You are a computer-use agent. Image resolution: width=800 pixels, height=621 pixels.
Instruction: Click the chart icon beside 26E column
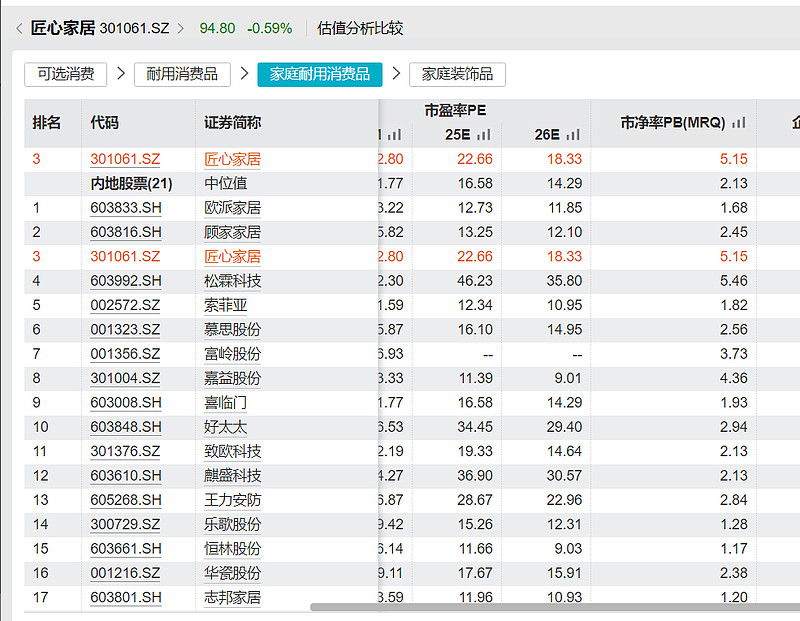point(573,135)
